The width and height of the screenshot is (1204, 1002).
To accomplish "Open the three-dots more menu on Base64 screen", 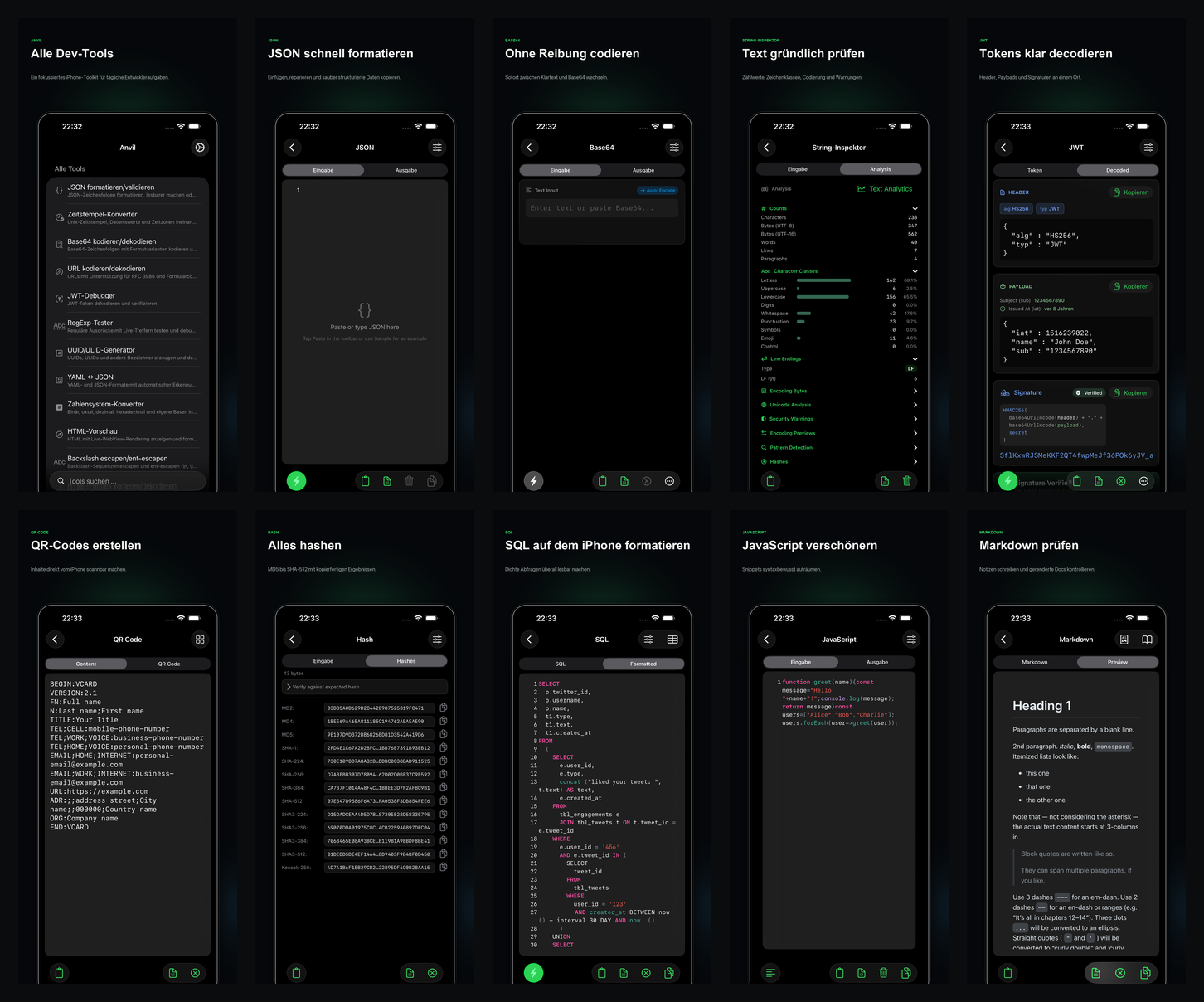I will pyautogui.click(x=669, y=481).
